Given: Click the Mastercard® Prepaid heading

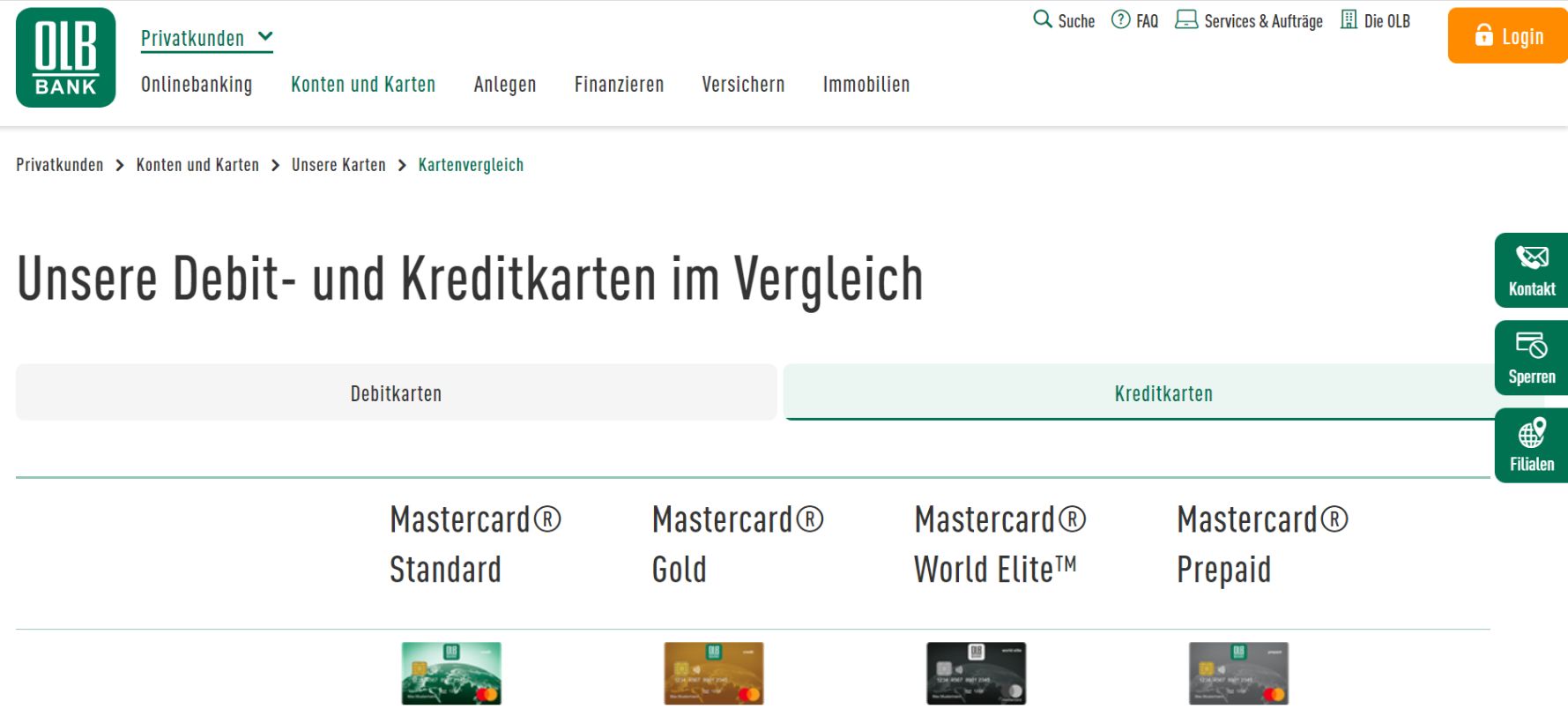Looking at the screenshot, I should [x=1262, y=544].
